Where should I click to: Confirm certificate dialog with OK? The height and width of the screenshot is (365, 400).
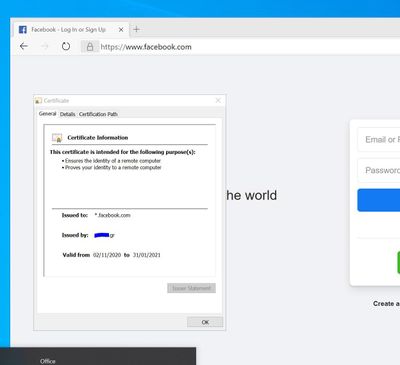pyautogui.click(x=205, y=322)
